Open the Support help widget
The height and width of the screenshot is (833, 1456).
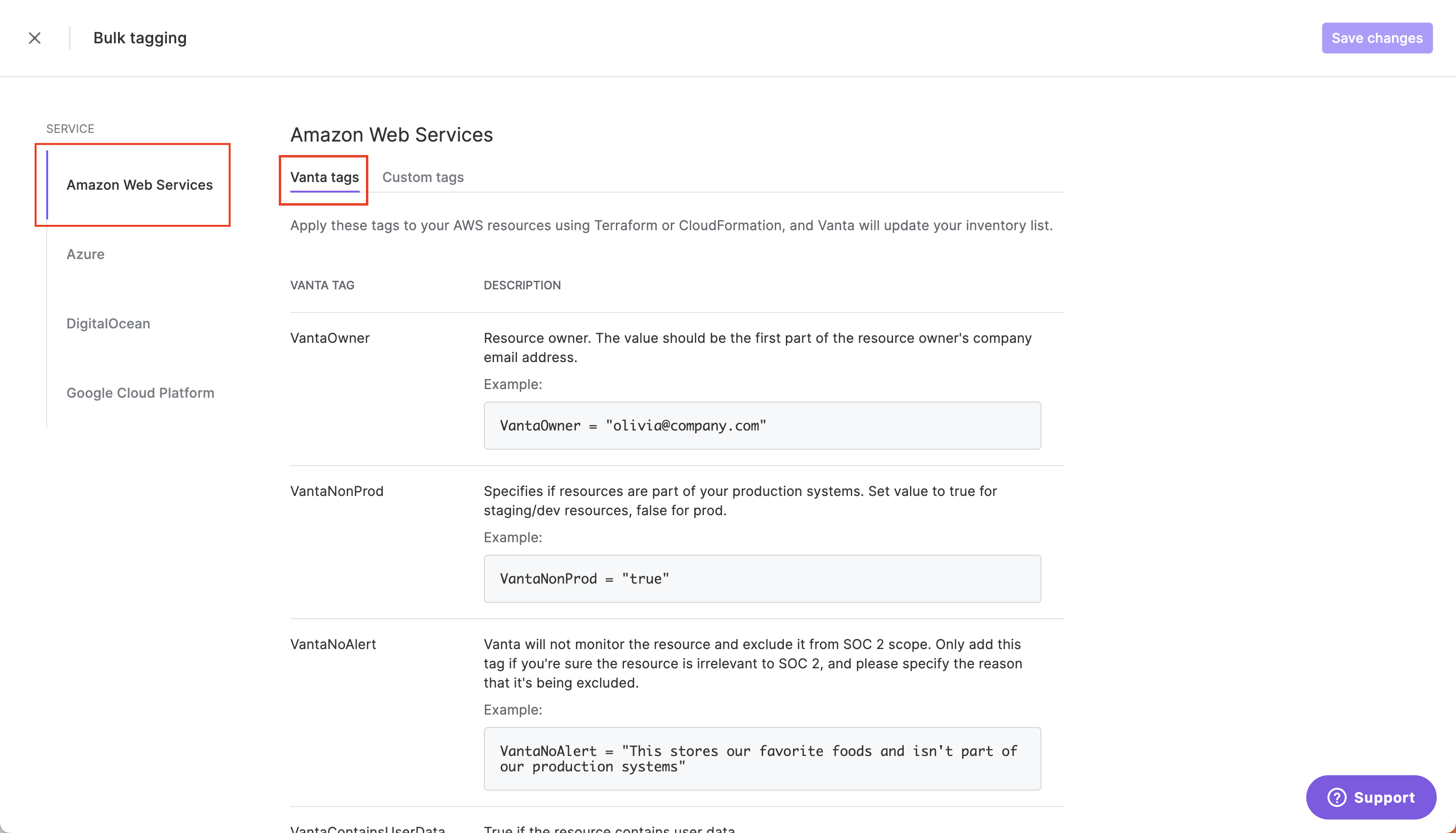click(1371, 797)
